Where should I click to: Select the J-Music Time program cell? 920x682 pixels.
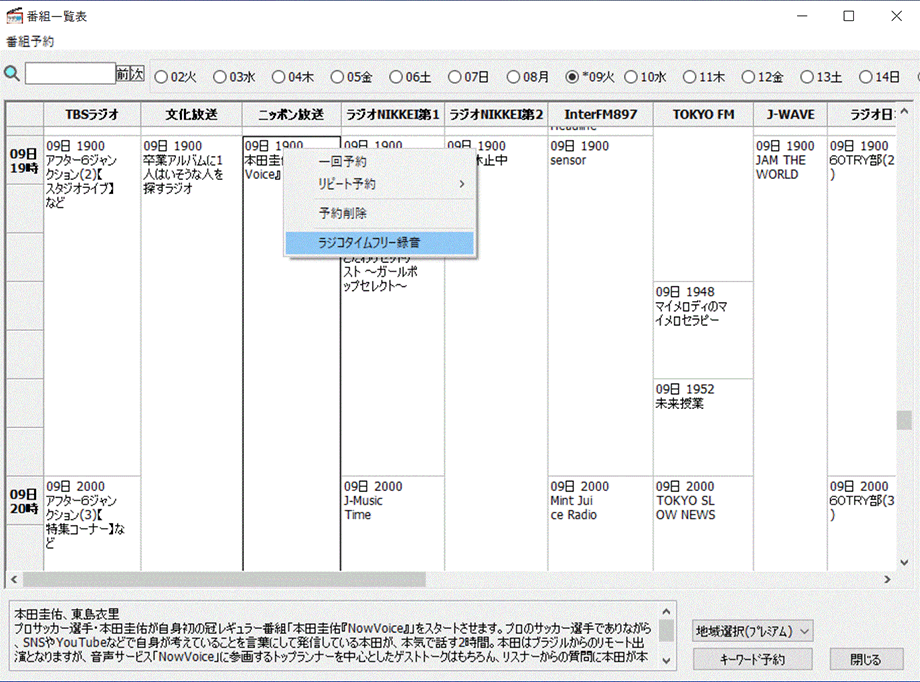393,523
